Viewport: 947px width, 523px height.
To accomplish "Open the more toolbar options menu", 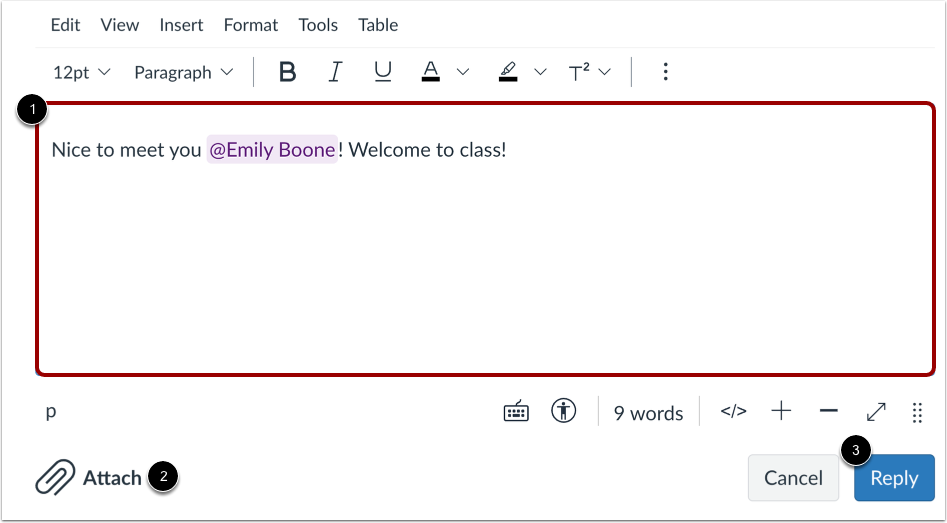I will (665, 72).
